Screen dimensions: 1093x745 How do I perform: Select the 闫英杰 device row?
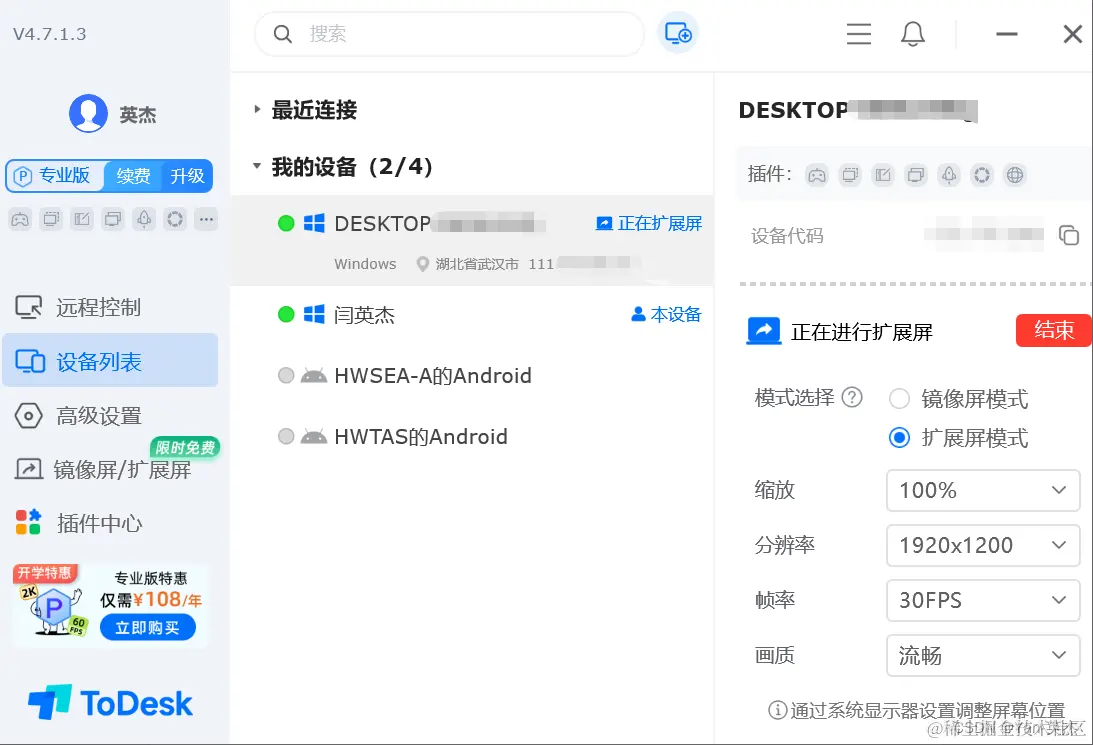(x=472, y=315)
